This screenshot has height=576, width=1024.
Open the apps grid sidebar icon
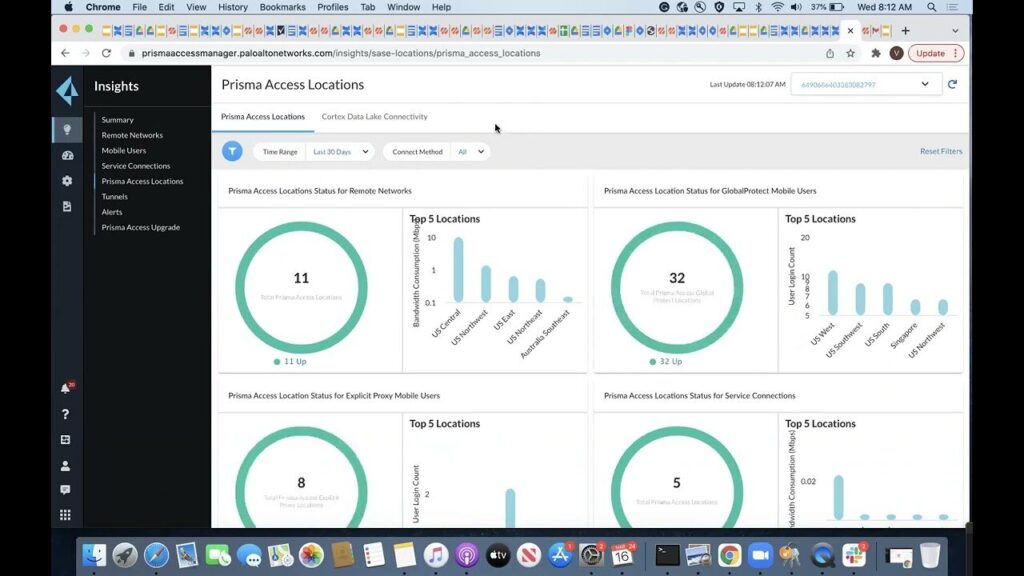65,515
